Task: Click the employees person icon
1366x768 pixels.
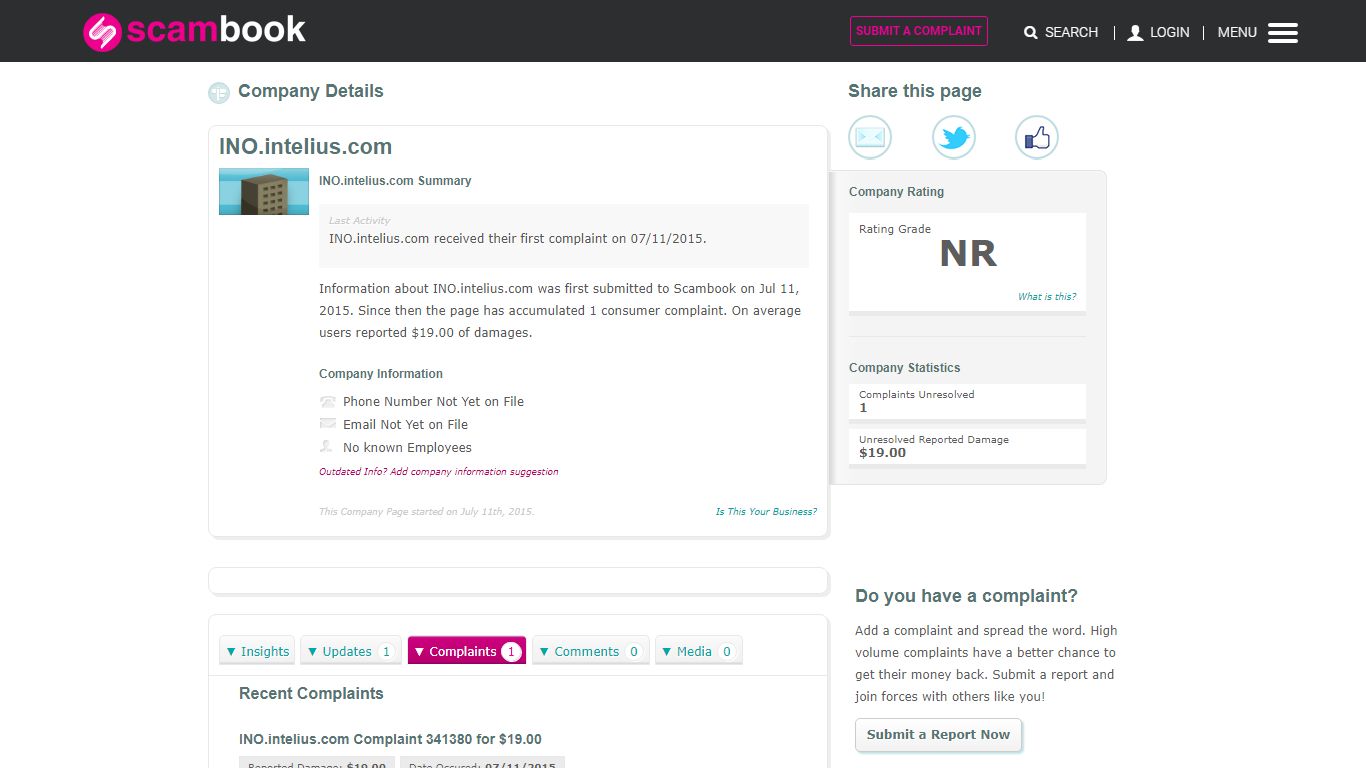Action: click(x=326, y=447)
